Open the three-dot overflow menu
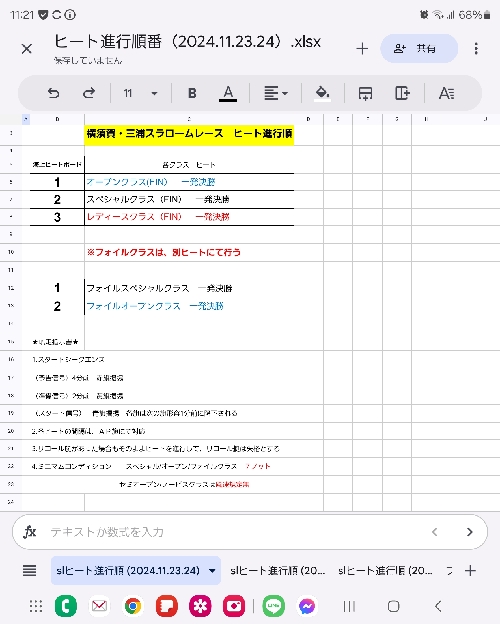 tap(476, 49)
